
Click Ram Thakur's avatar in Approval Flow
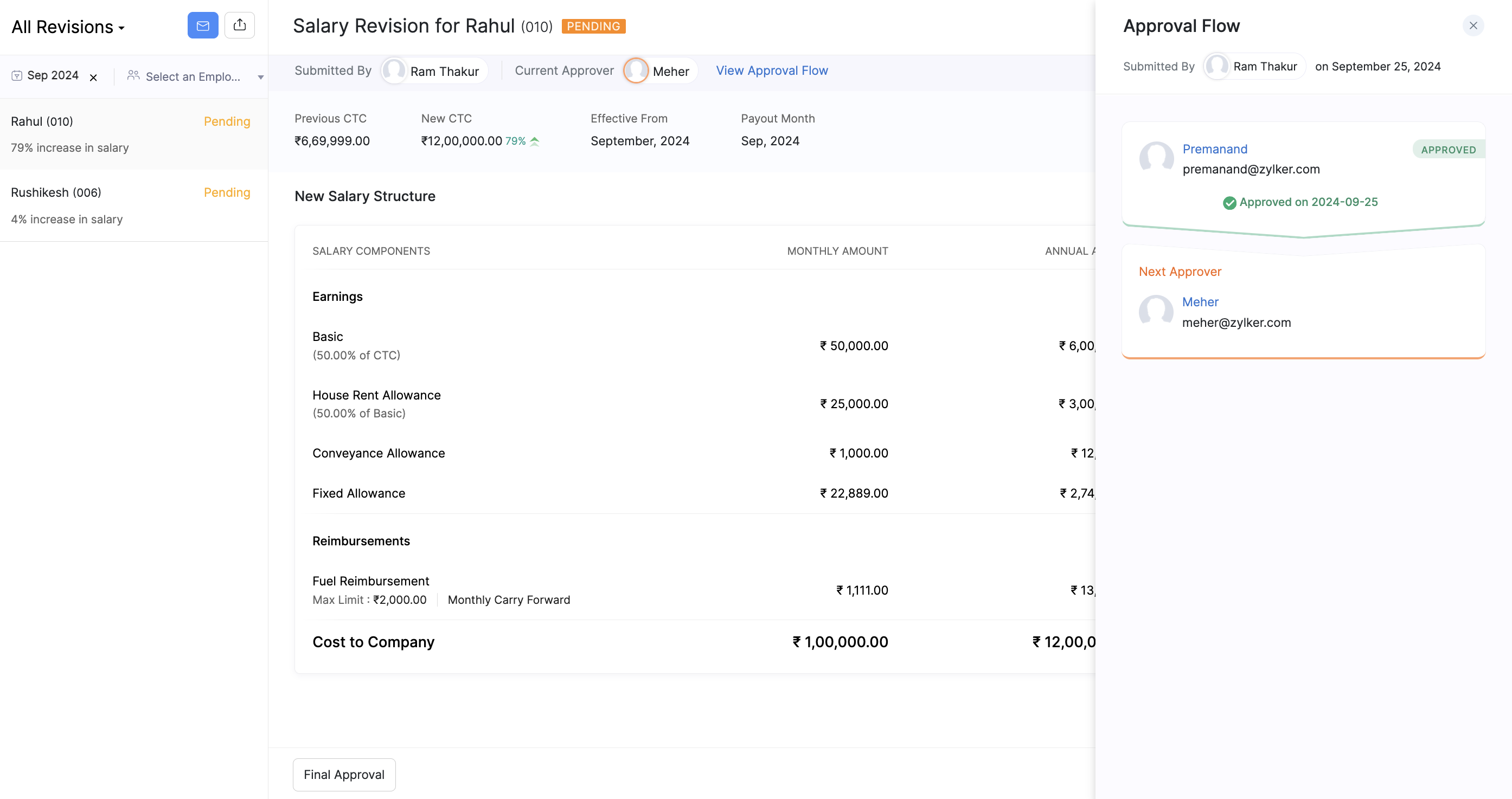pos(1217,66)
